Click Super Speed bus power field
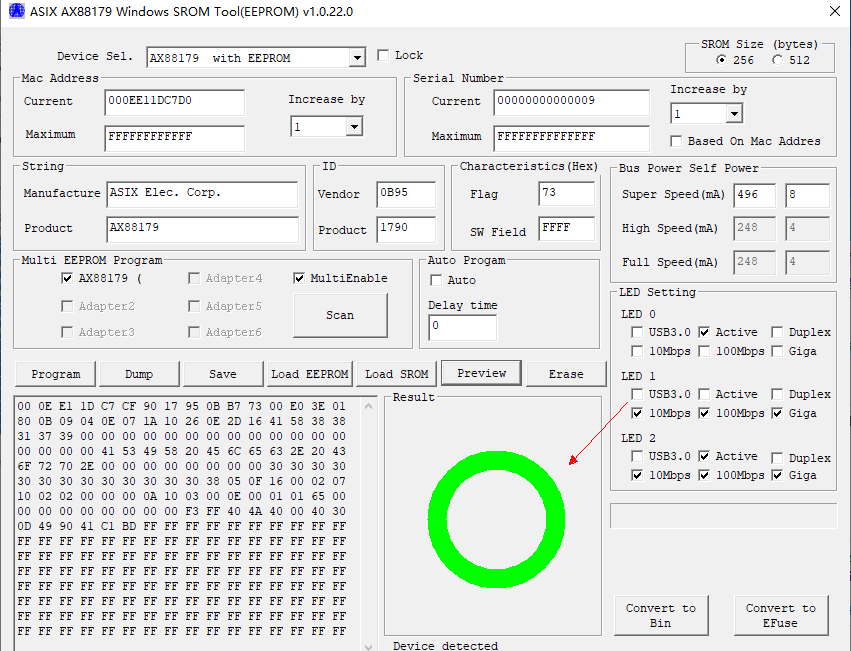 [x=754, y=195]
